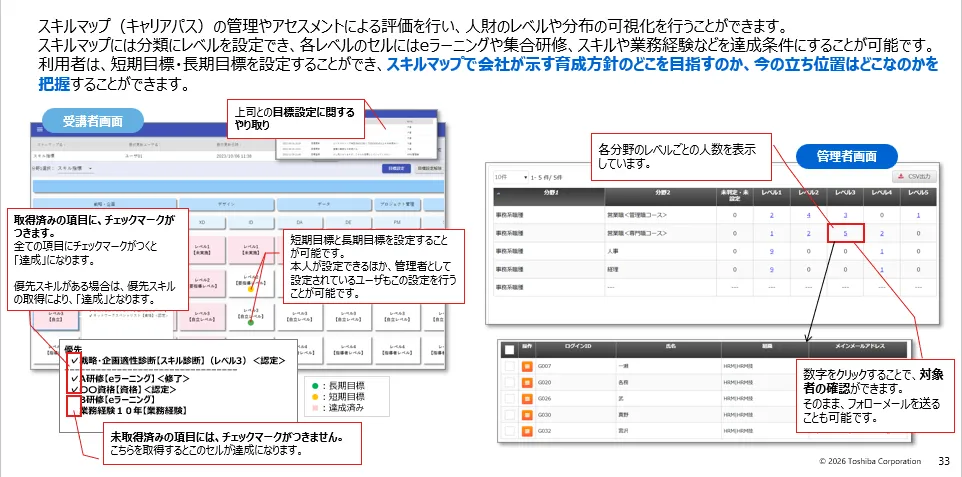Open the レベル3 count 5 for 営業職<専門職コース>
Image resolution: width=962 pixels, height=477 pixels.
pos(845,233)
